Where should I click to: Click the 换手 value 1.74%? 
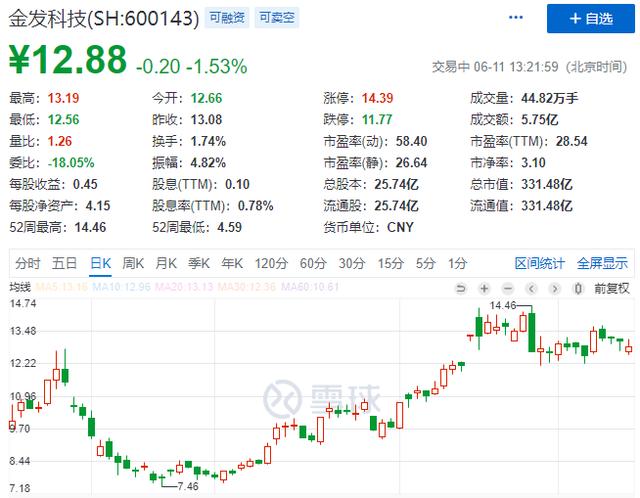pos(208,141)
